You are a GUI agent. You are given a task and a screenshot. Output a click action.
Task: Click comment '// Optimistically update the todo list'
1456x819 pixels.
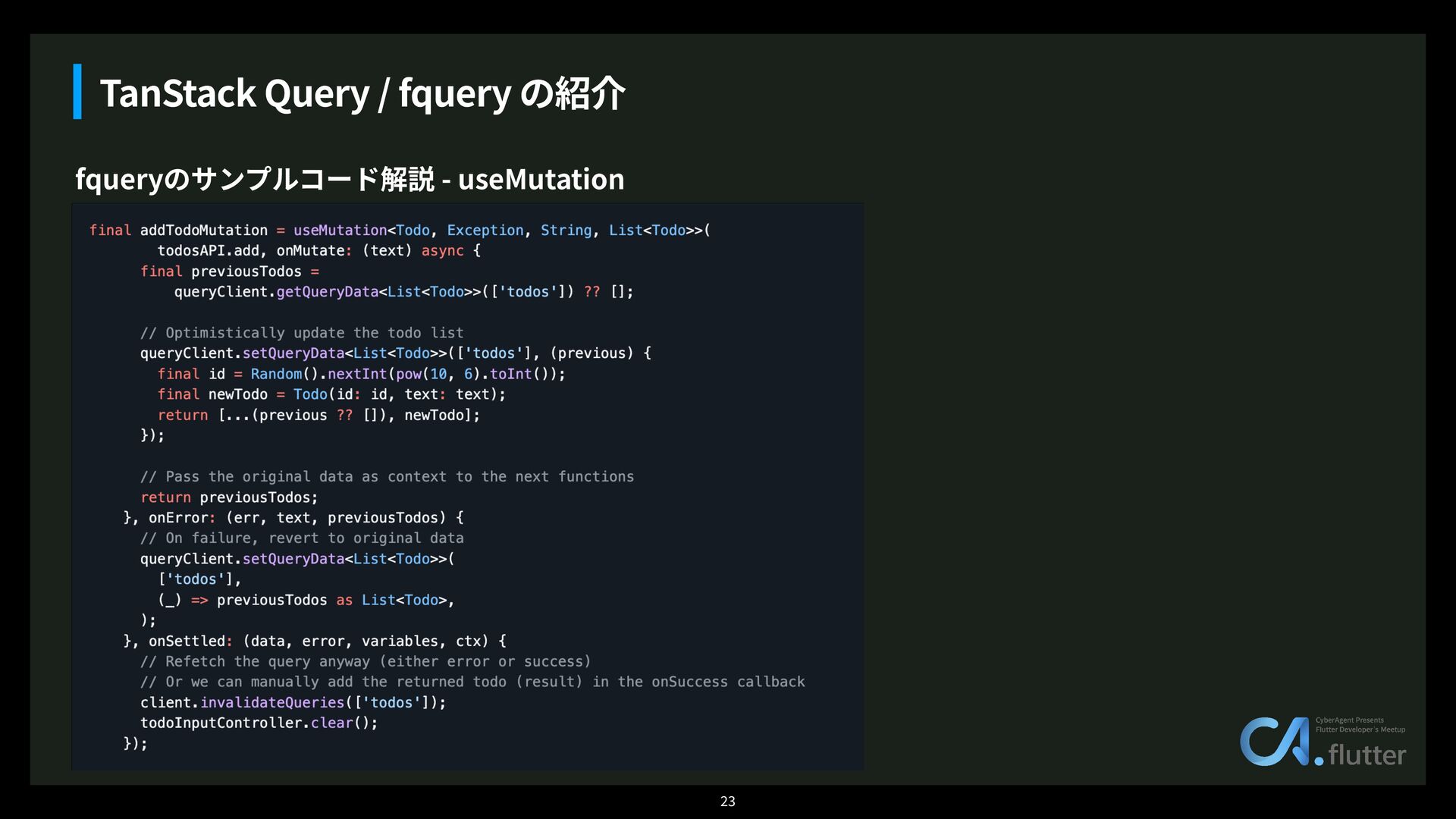click(x=302, y=332)
